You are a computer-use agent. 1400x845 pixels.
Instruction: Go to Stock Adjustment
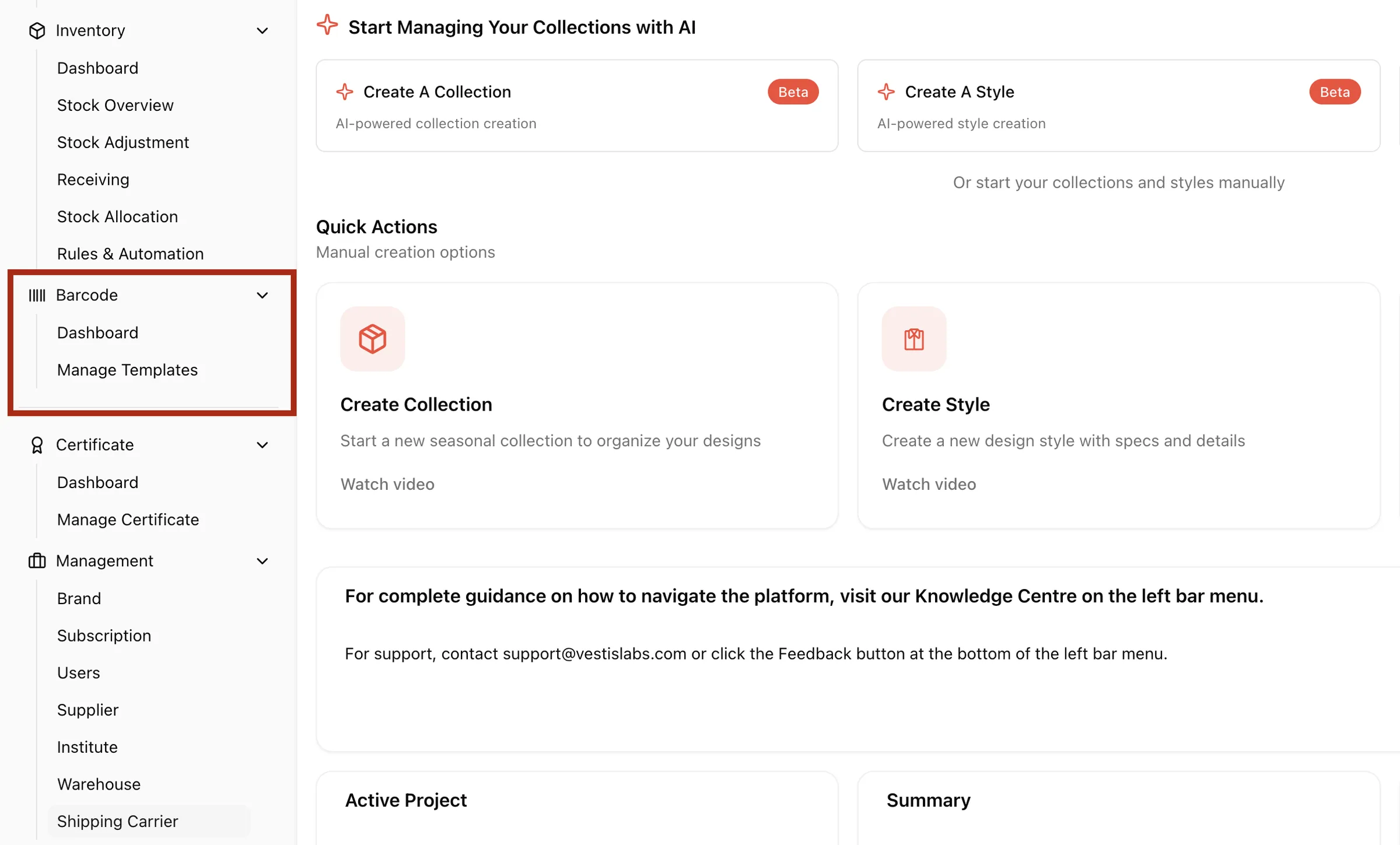123,142
